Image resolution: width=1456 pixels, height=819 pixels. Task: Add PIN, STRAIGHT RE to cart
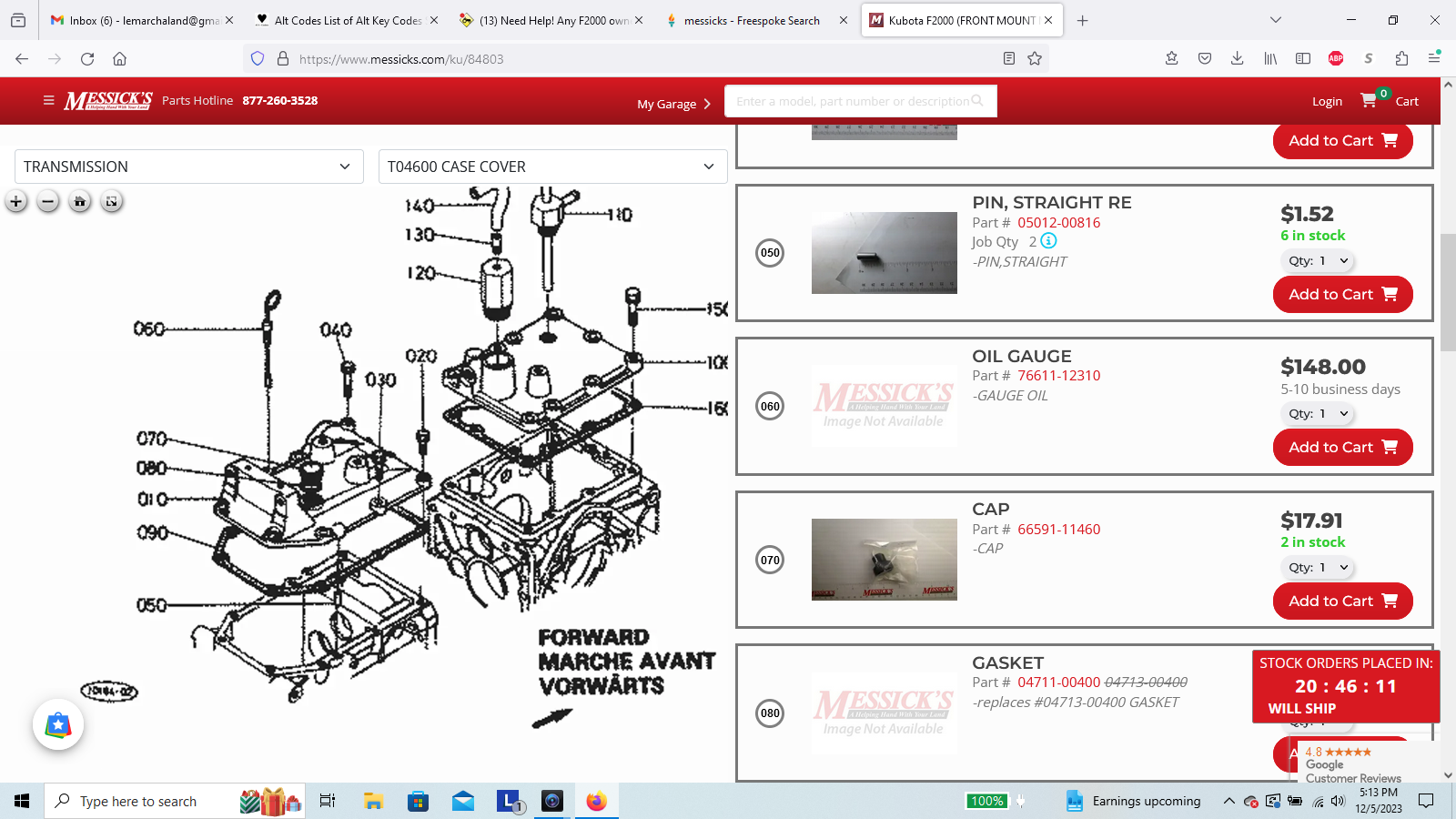[1342, 294]
